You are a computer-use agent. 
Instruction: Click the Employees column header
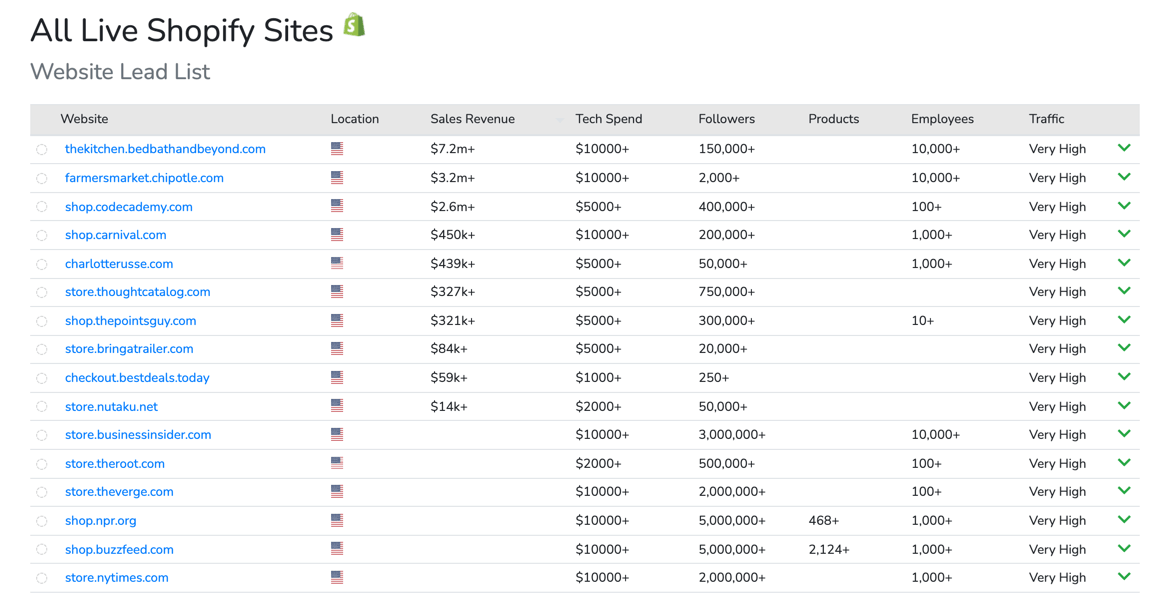pos(942,118)
